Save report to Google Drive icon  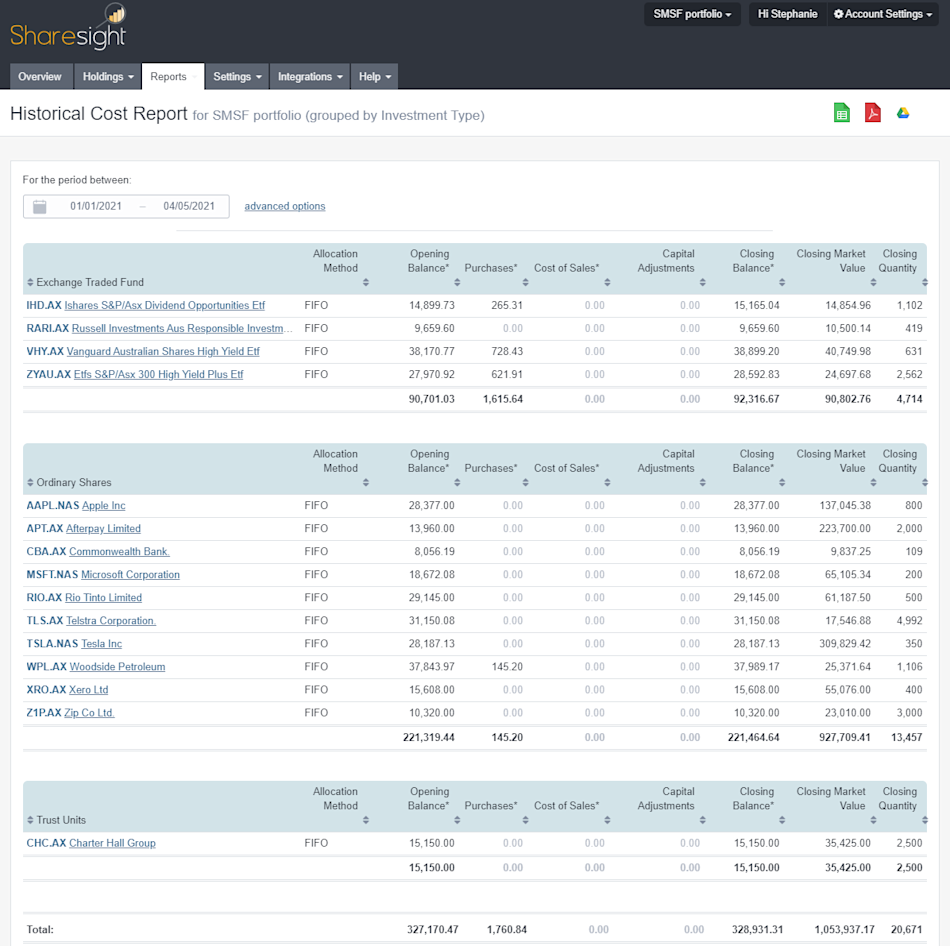coord(903,113)
